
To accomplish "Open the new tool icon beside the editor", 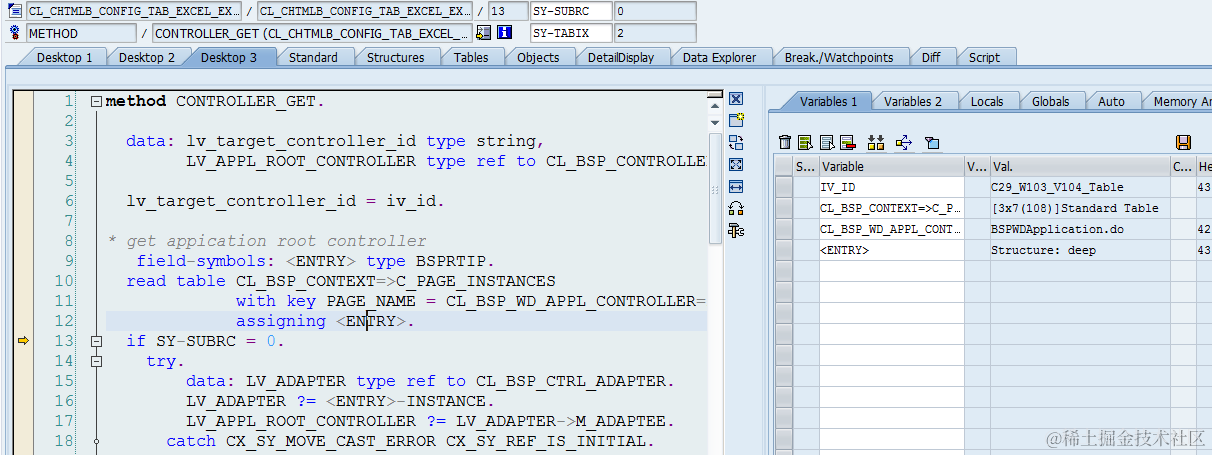I will [x=736, y=120].
